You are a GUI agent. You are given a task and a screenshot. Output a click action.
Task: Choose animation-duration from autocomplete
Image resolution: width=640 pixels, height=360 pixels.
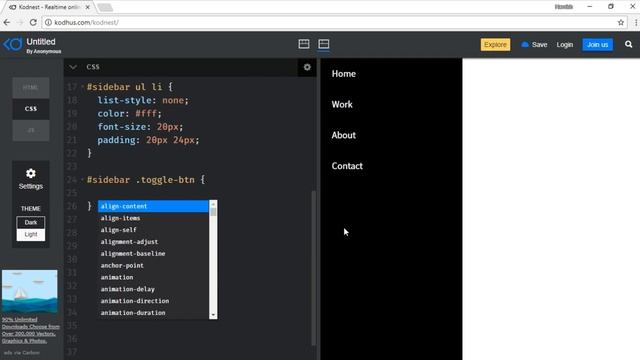pyautogui.click(x=153, y=313)
